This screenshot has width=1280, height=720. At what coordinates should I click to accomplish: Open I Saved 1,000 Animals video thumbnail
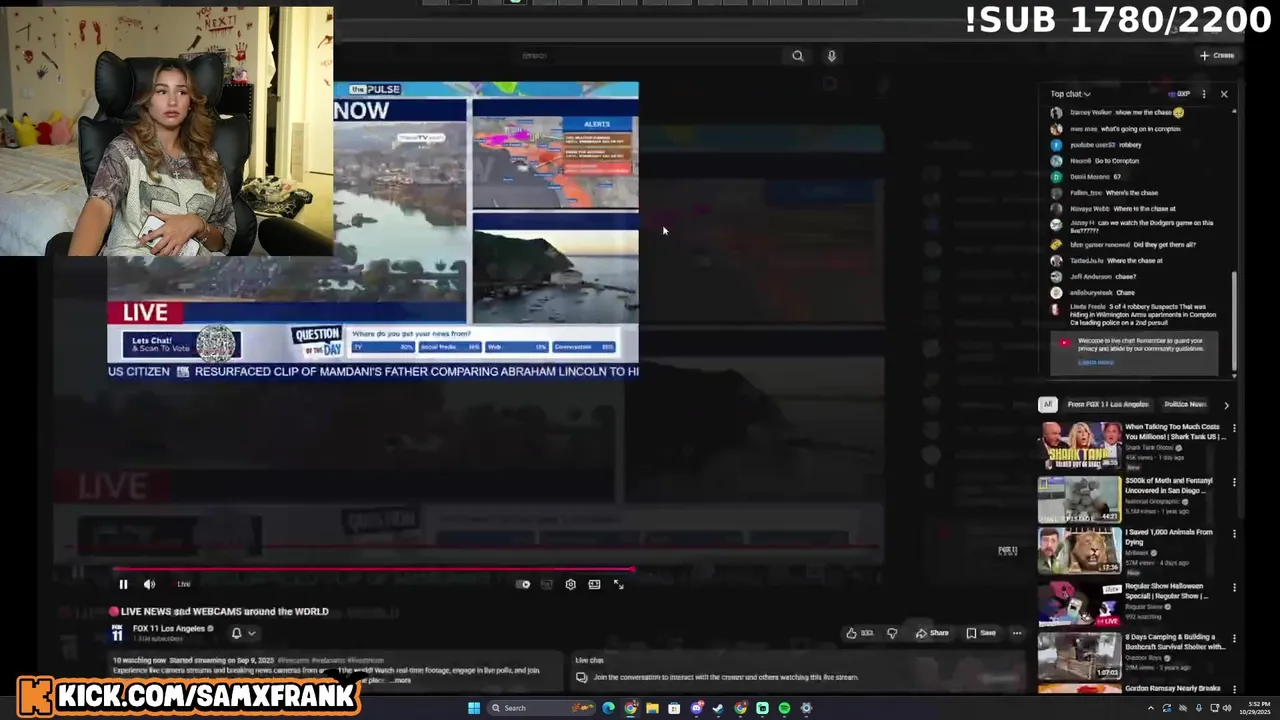pos(1079,552)
